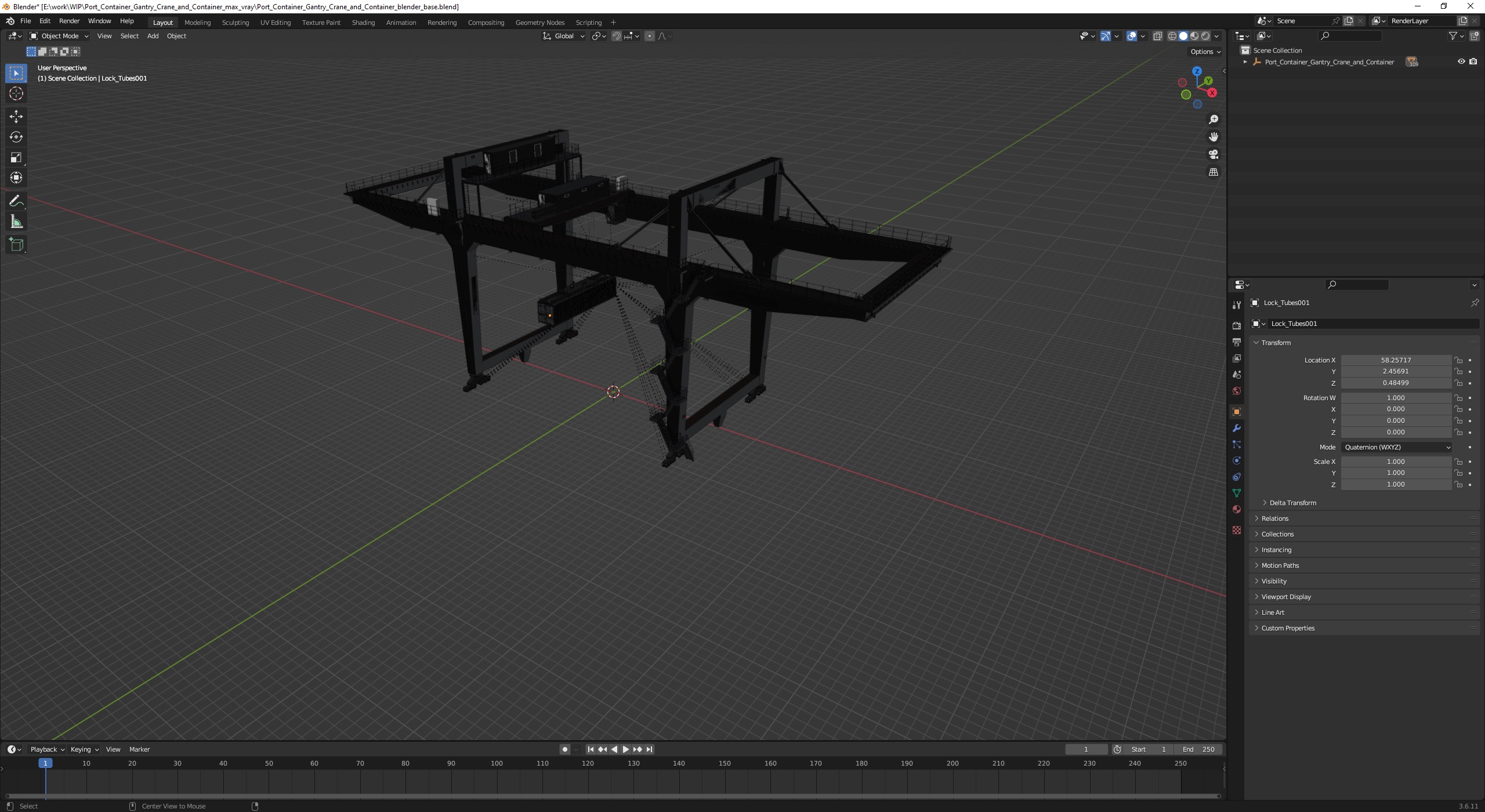Select the Add Cube tool
The image size is (1485, 812).
(16, 244)
